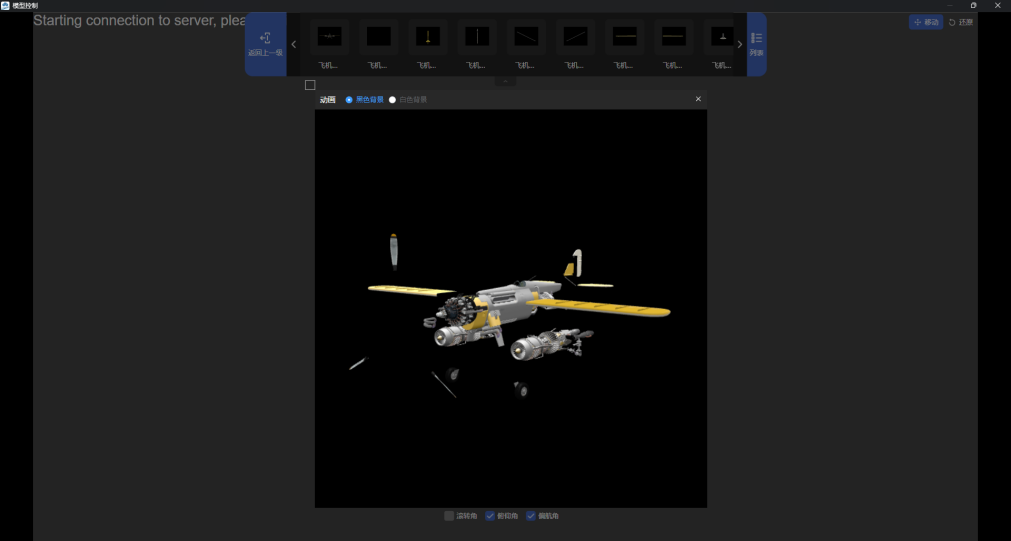Collapse the thumbnail strip with the up caret
The height and width of the screenshot is (541, 1011).
pyautogui.click(x=505, y=81)
